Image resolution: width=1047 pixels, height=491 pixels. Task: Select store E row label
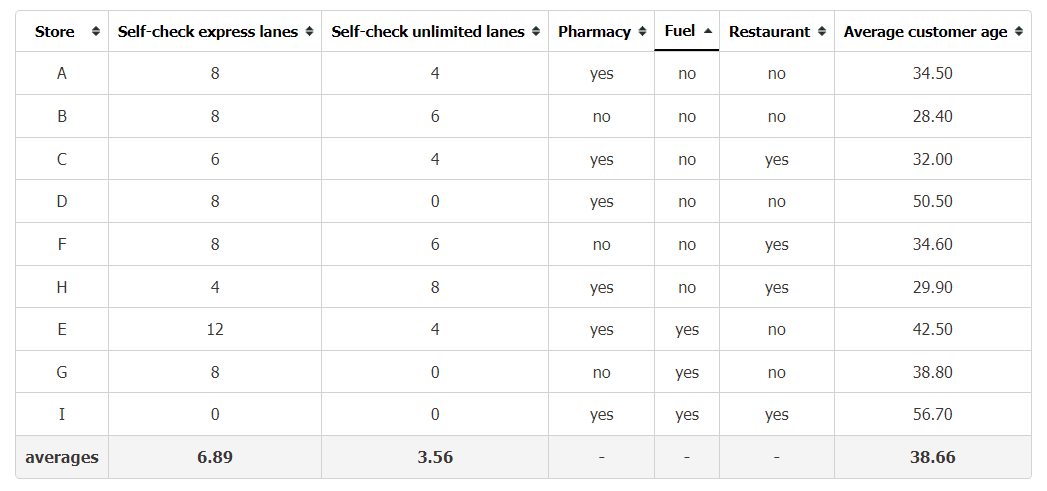tap(61, 329)
